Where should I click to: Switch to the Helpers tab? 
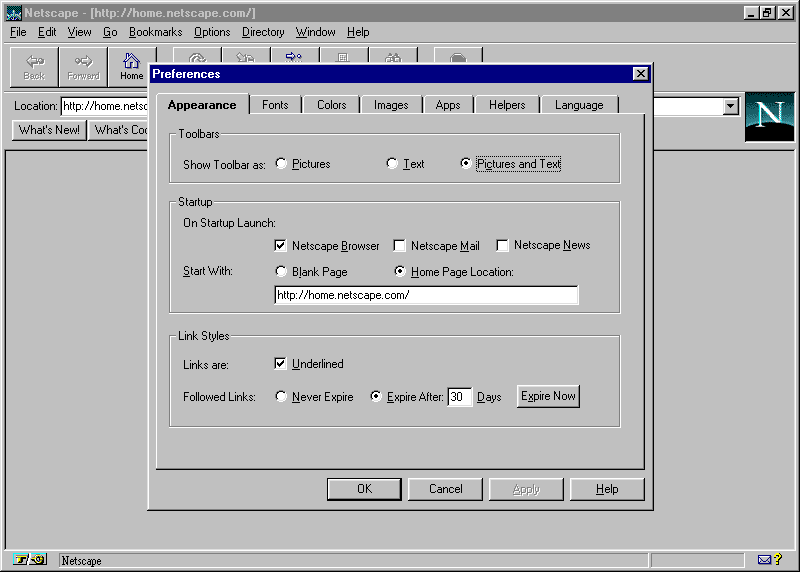pos(507,105)
